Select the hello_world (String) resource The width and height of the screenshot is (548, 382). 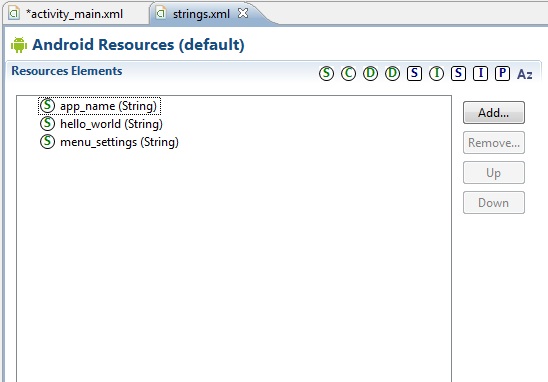pyautogui.click(x=101, y=124)
